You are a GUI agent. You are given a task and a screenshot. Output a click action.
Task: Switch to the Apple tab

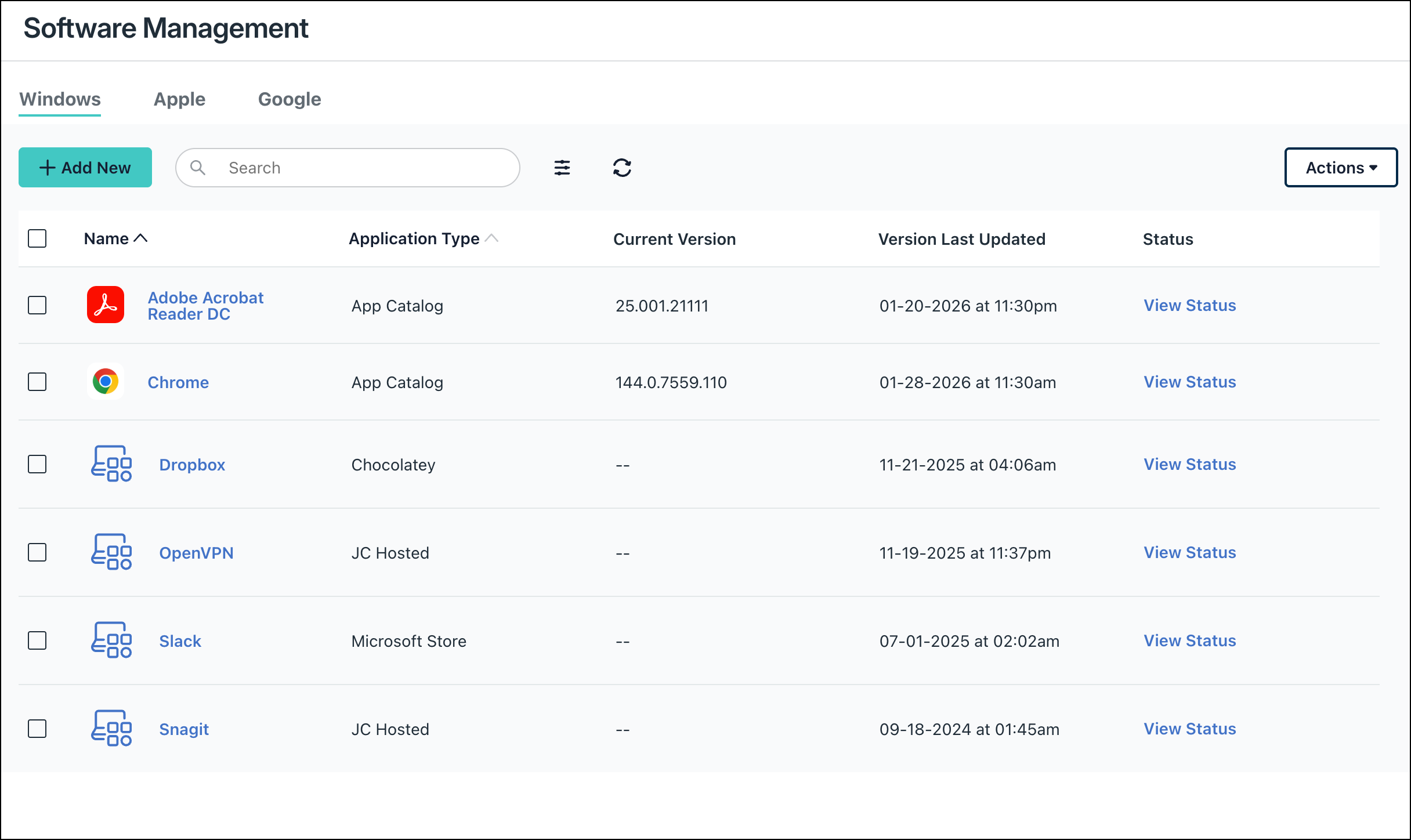pos(179,99)
